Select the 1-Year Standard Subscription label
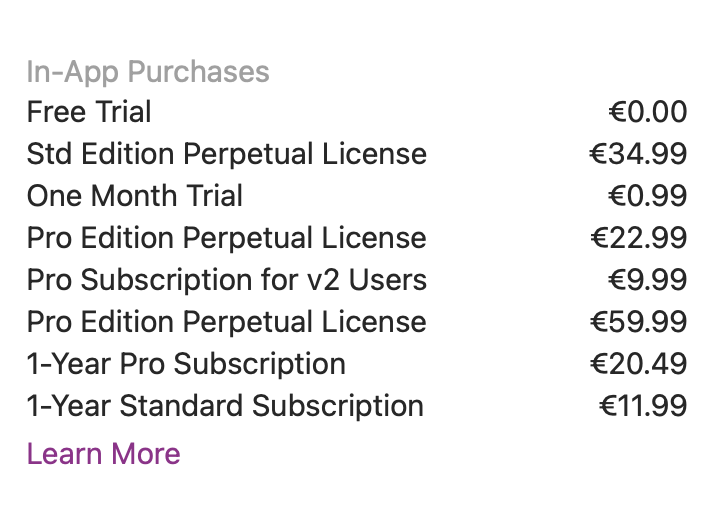 (x=225, y=406)
